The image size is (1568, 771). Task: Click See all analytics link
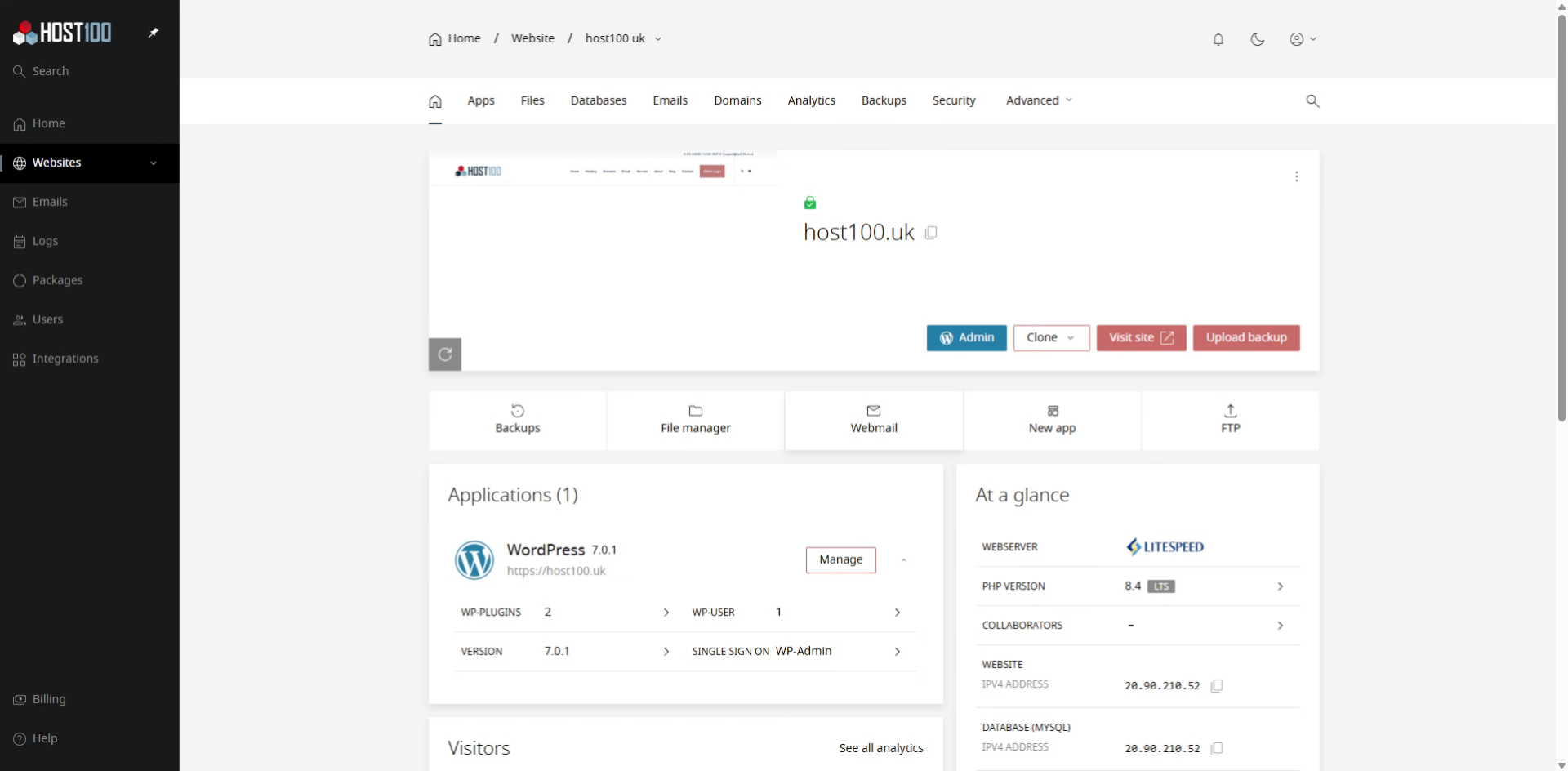(881, 748)
